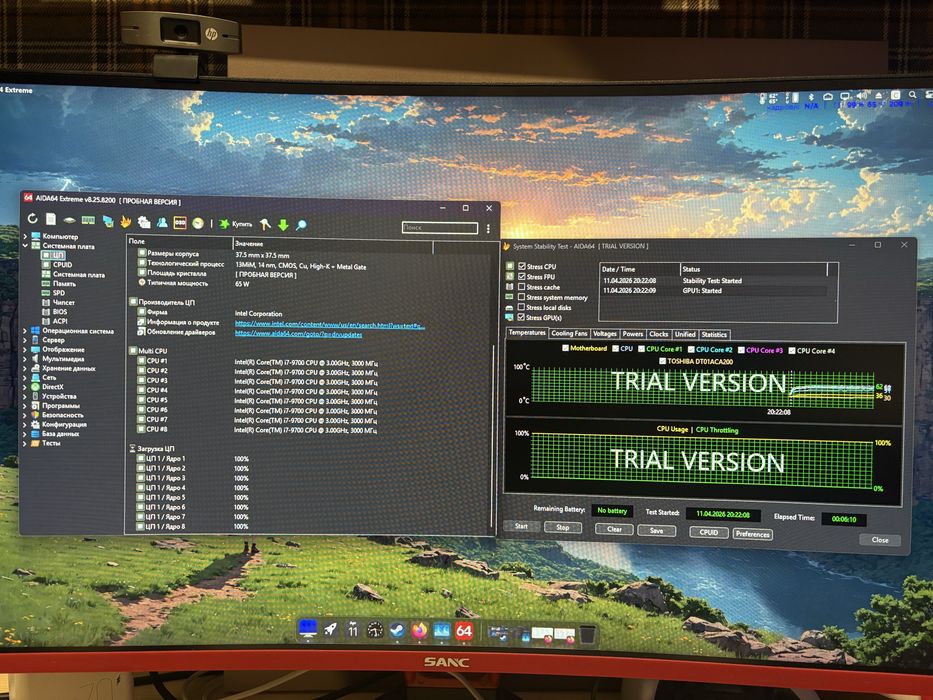Switch to the Voltages tab
The width and height of the screenshot is (933, 700).
click(605, 334)
